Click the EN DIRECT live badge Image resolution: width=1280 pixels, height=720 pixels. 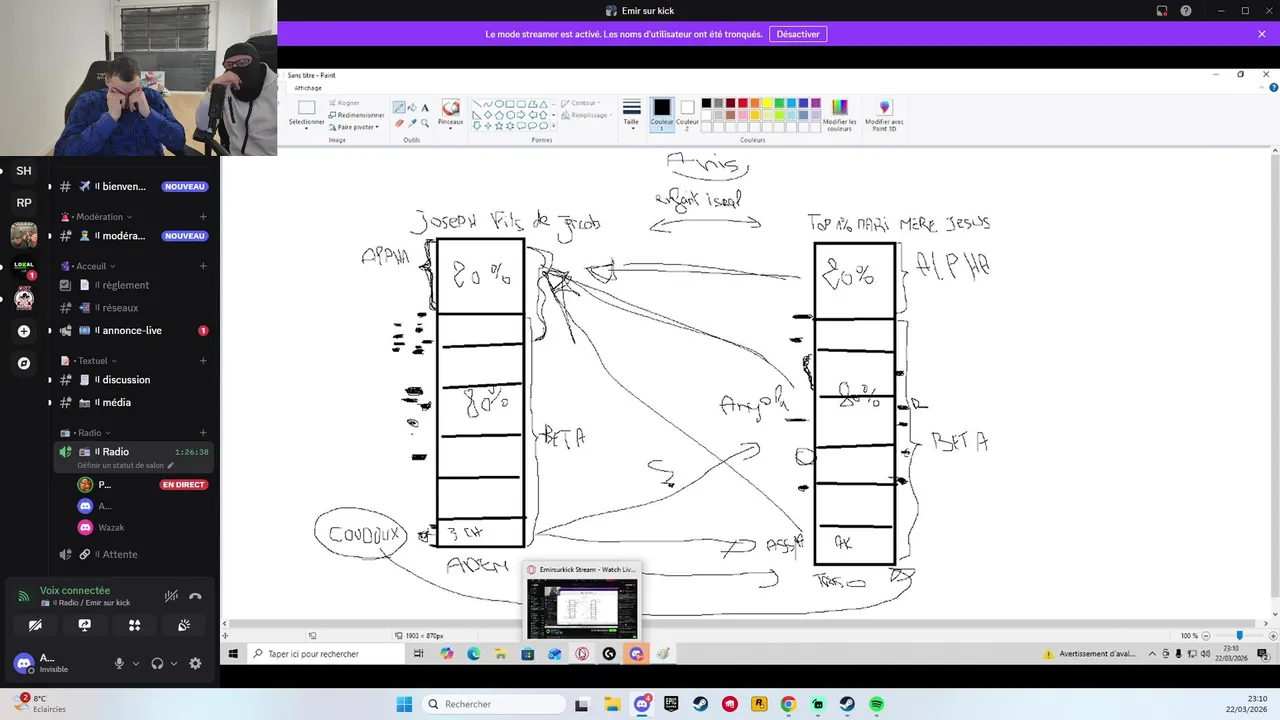click(183, 485)
